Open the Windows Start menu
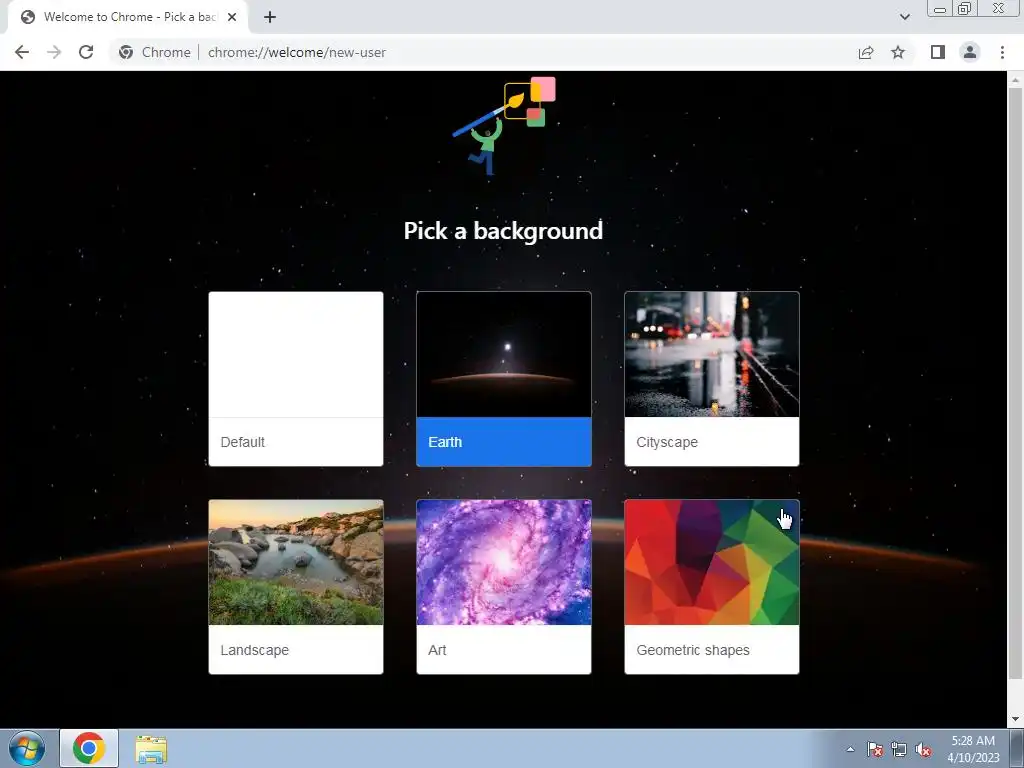 coord(26,748)
